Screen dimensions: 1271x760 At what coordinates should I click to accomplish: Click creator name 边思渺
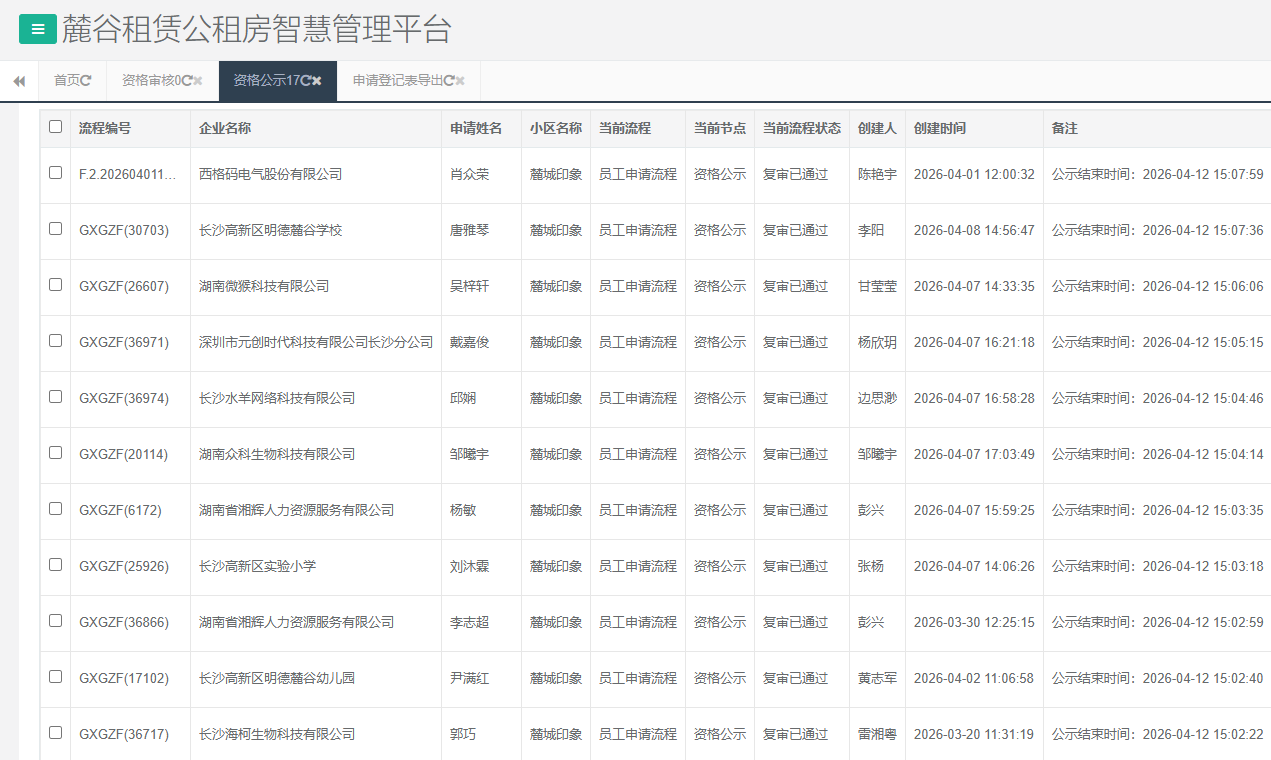point(877,398)
